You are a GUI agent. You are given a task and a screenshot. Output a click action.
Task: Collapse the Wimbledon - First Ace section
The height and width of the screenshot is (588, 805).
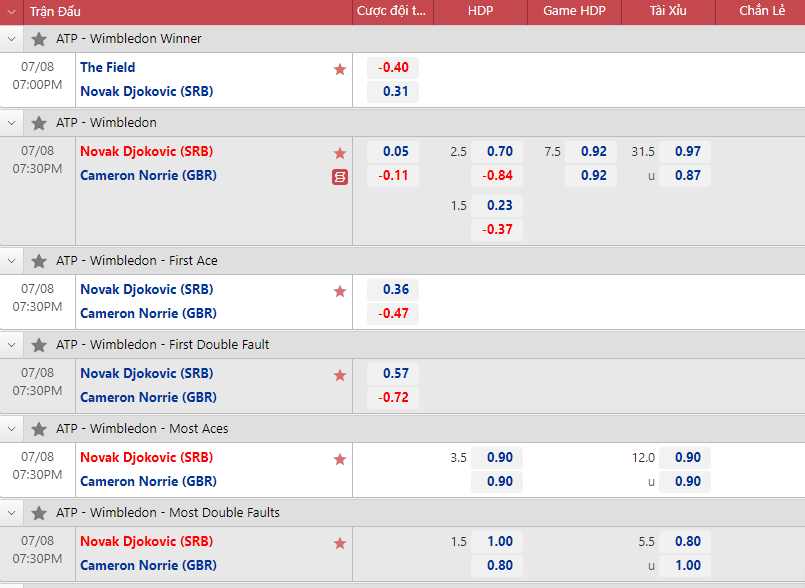point(11,261)
